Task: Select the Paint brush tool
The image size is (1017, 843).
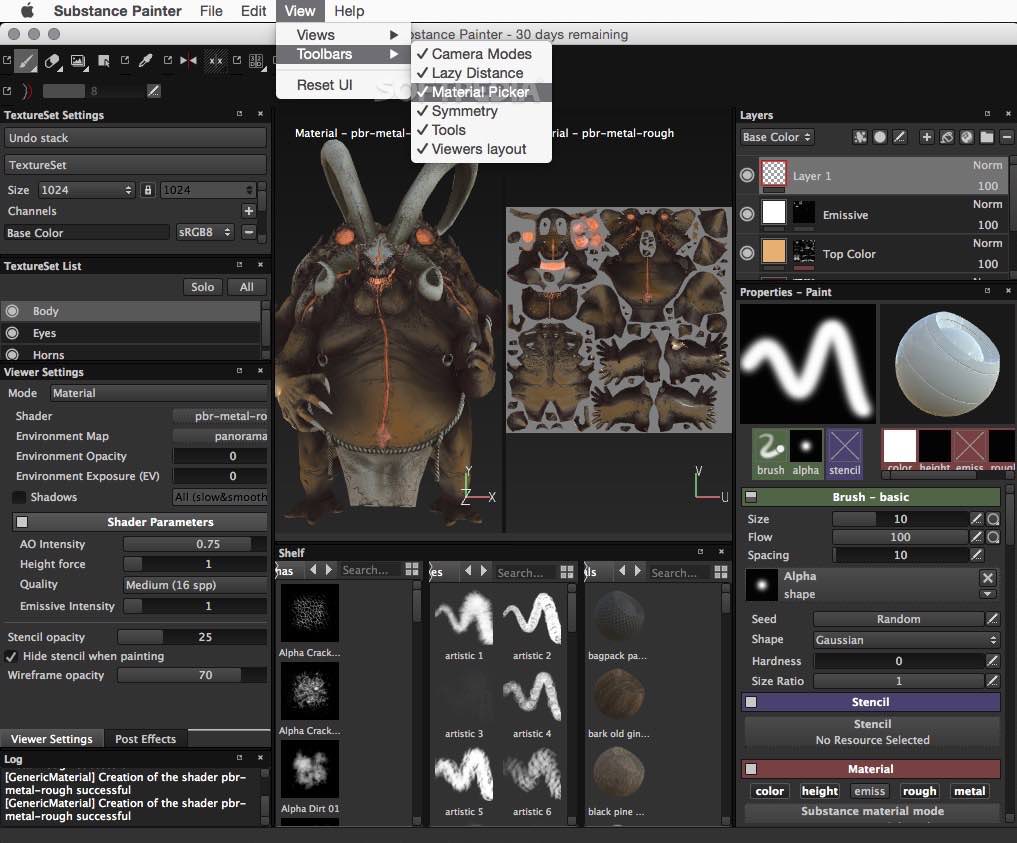Action: (x=26, y=62)
